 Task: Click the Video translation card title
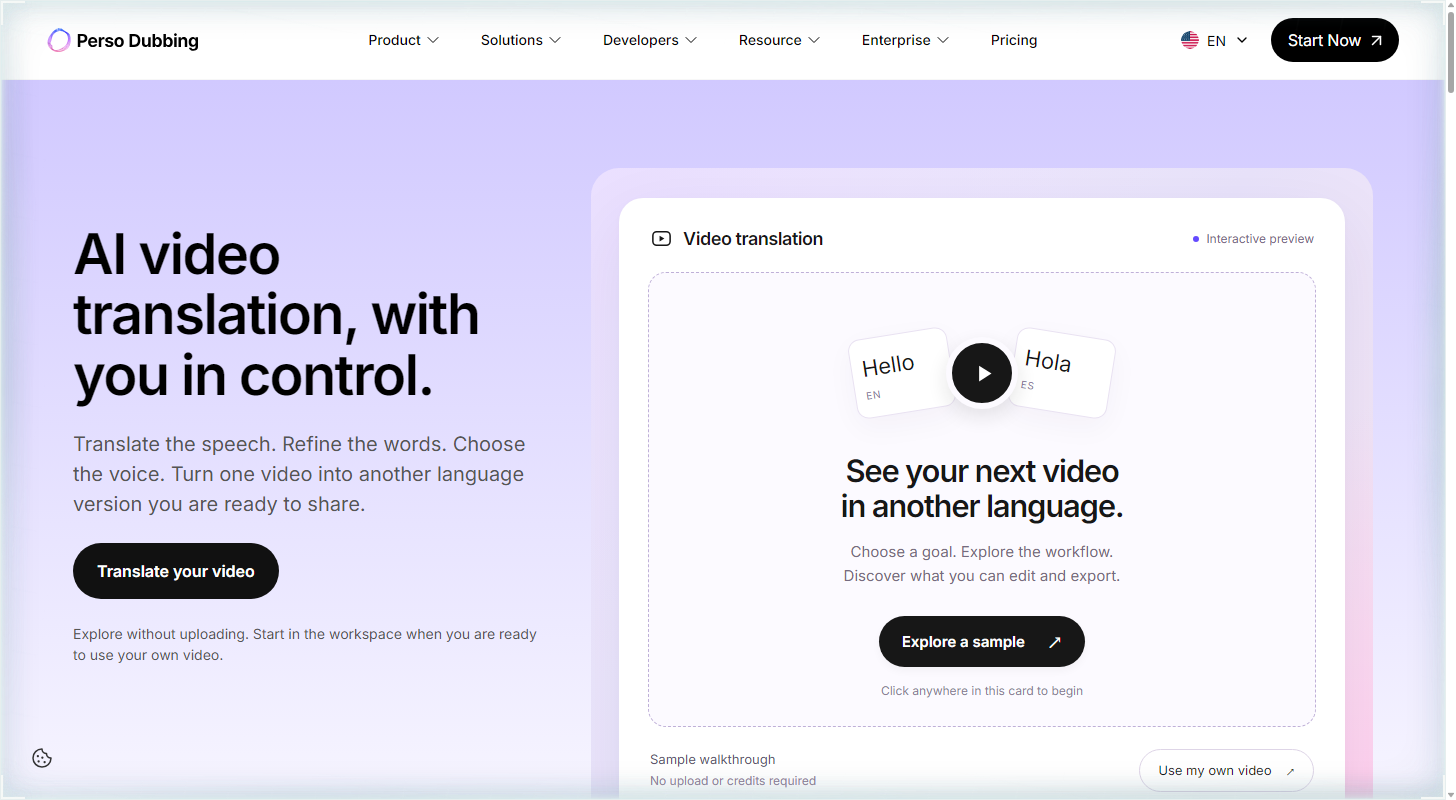(753, 239)
